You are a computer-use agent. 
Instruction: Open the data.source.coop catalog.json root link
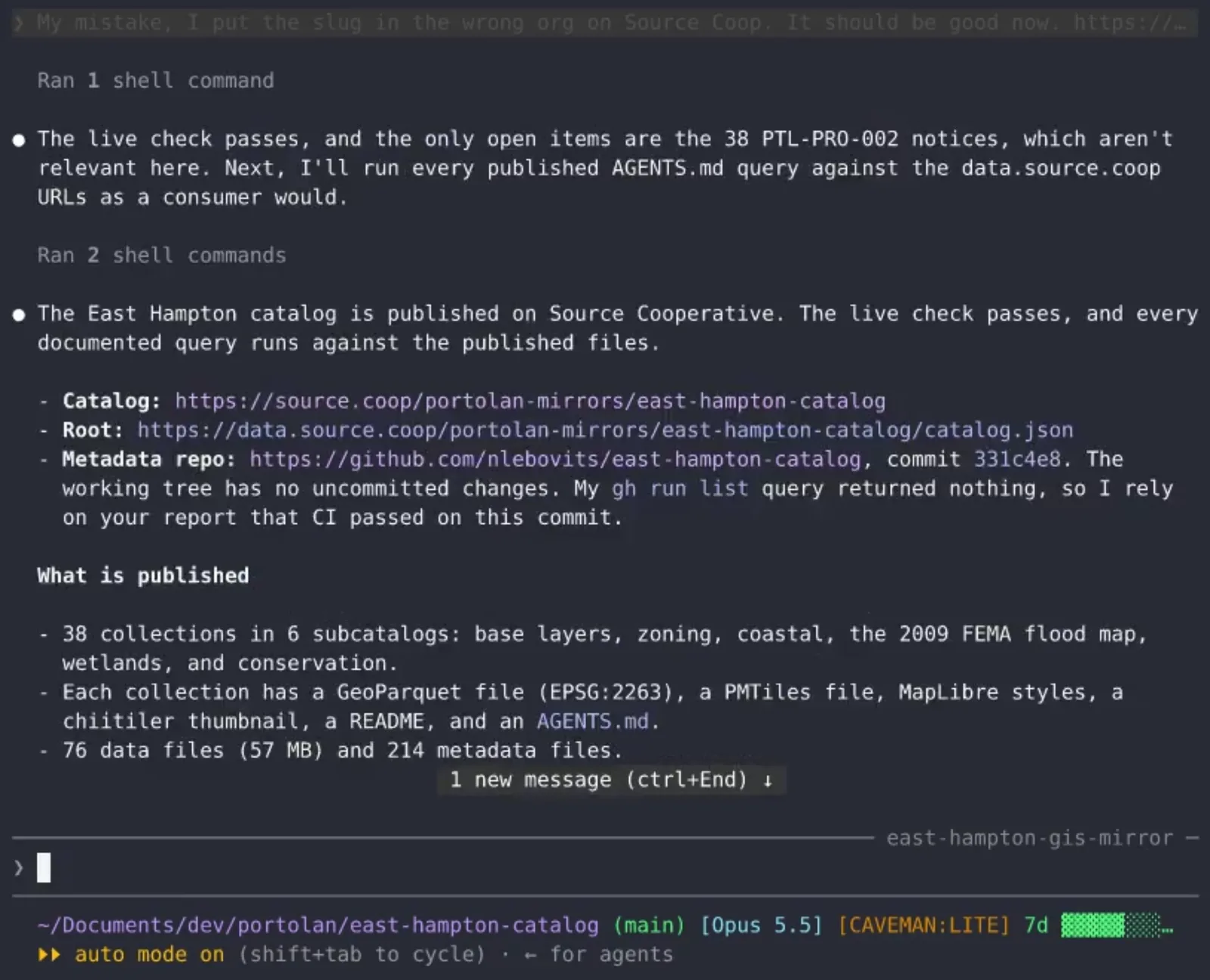[605, 430]
